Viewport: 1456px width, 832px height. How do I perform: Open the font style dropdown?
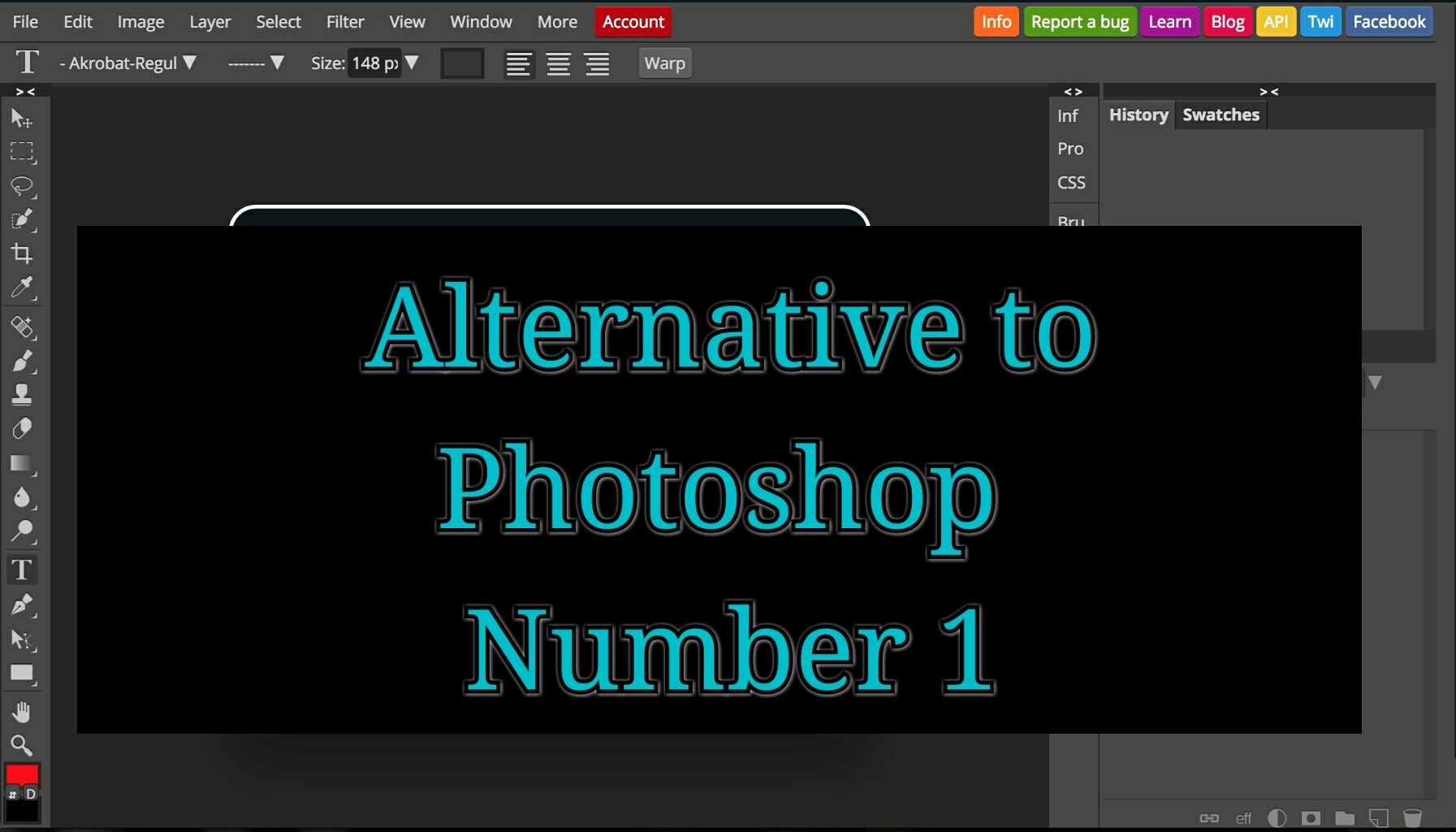pyautogui.click(x=256, y=63)
